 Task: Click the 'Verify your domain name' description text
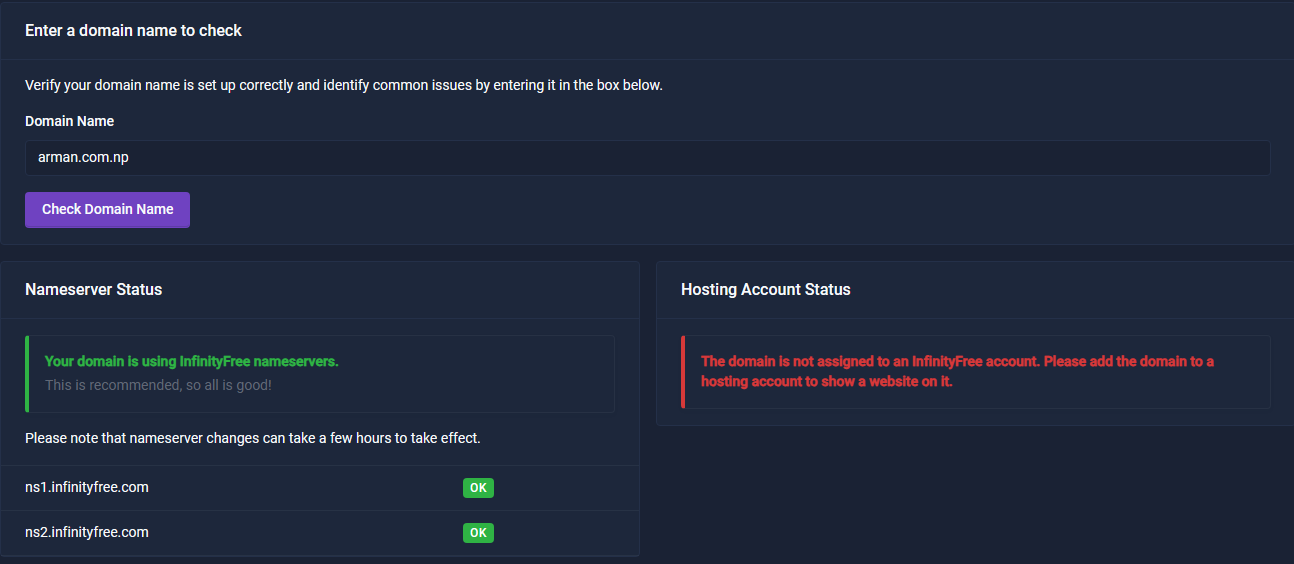(x=344, y=85)
